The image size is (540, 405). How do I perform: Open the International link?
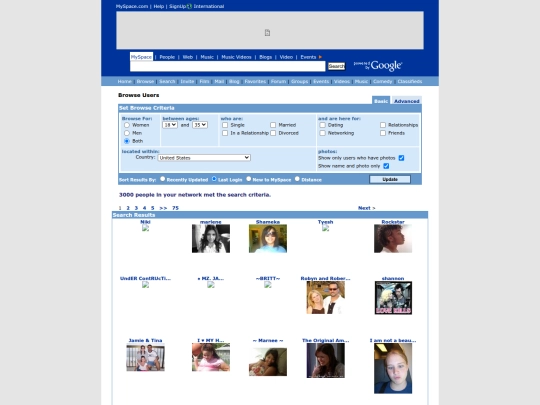point(209,6)
